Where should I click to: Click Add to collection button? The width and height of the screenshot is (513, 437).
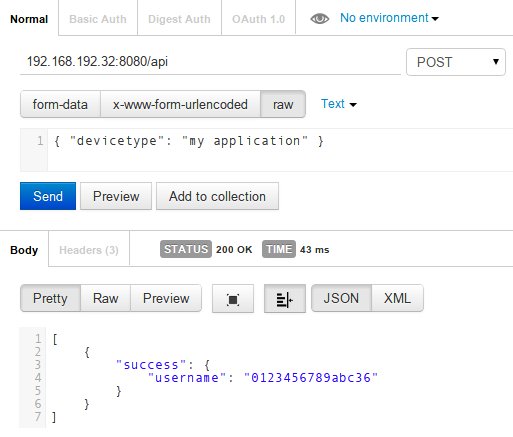[217, 196]
